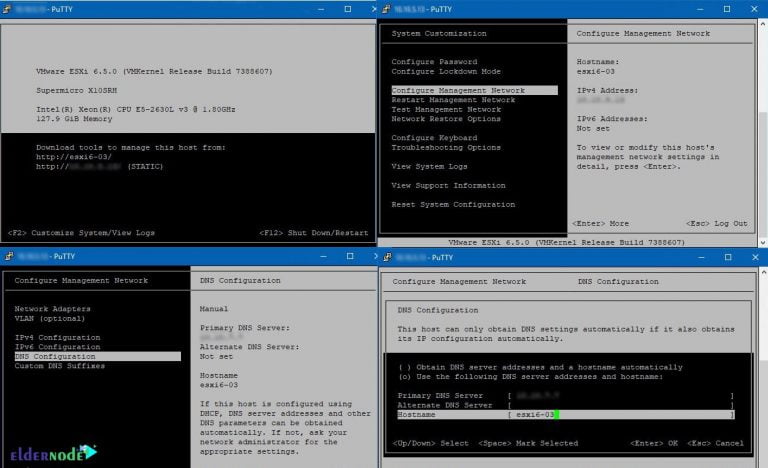Click 'System Customization' heading
The height and width of the screenshot is (468, 768).
point(439,33)
